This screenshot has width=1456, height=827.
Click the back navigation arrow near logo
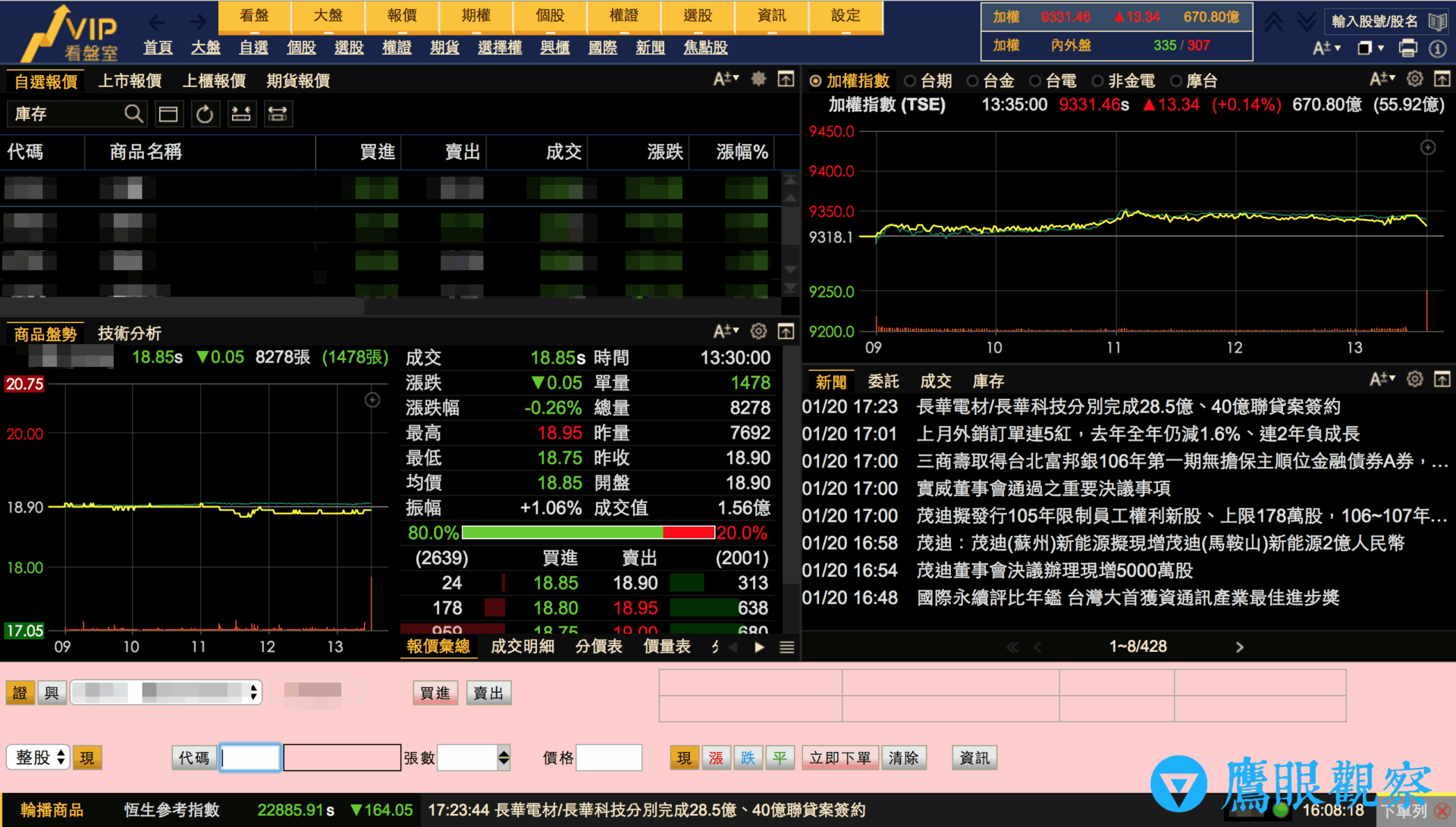coord(156,22)
